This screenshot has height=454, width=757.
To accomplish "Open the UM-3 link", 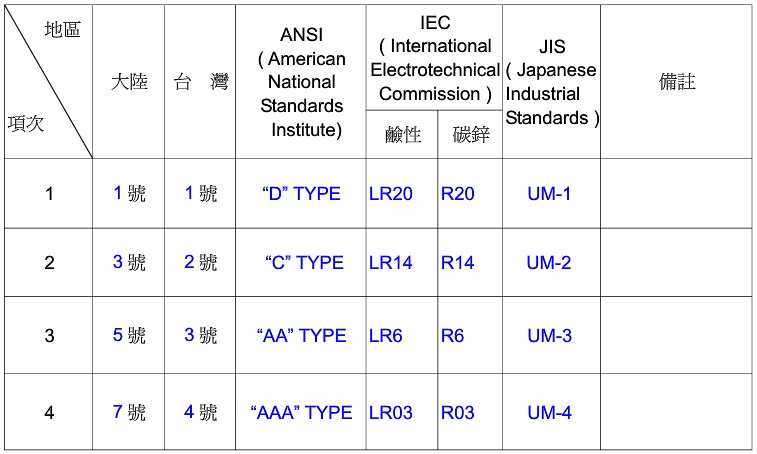I will click(549, 336).
